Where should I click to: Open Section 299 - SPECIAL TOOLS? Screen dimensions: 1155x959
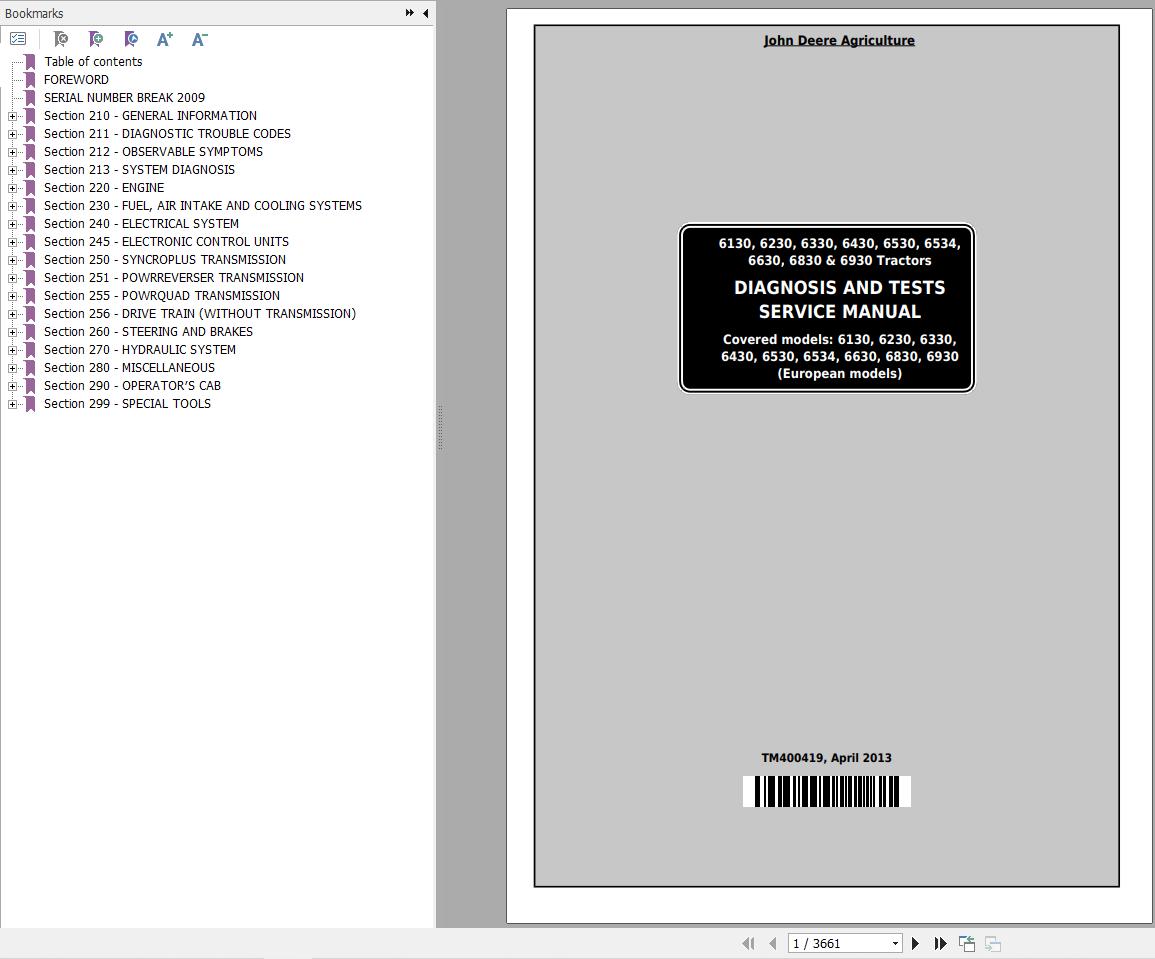click(x=127, y=403)
